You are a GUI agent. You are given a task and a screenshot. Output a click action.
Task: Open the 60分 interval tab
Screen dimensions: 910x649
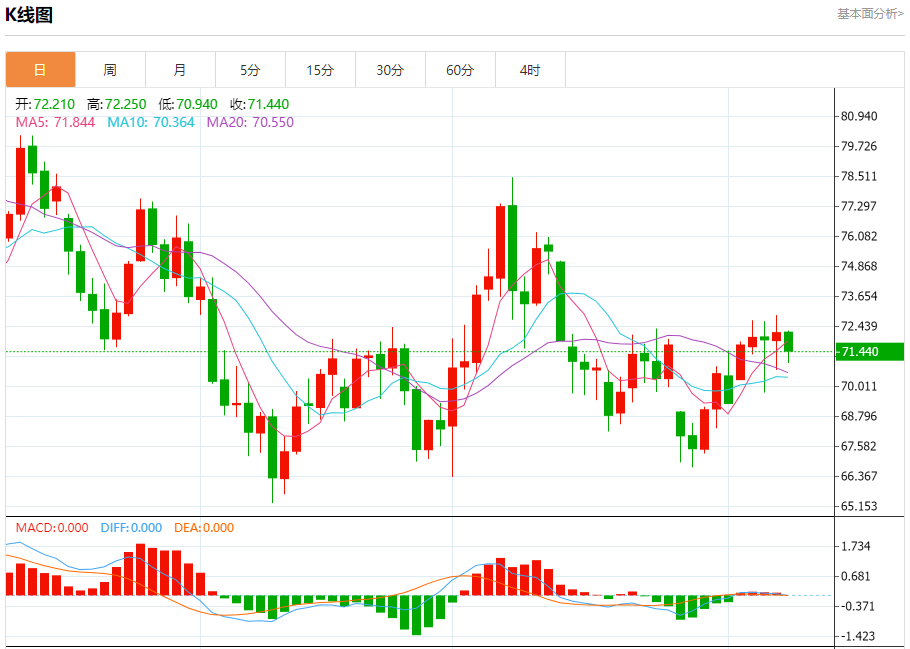[460, 70]
